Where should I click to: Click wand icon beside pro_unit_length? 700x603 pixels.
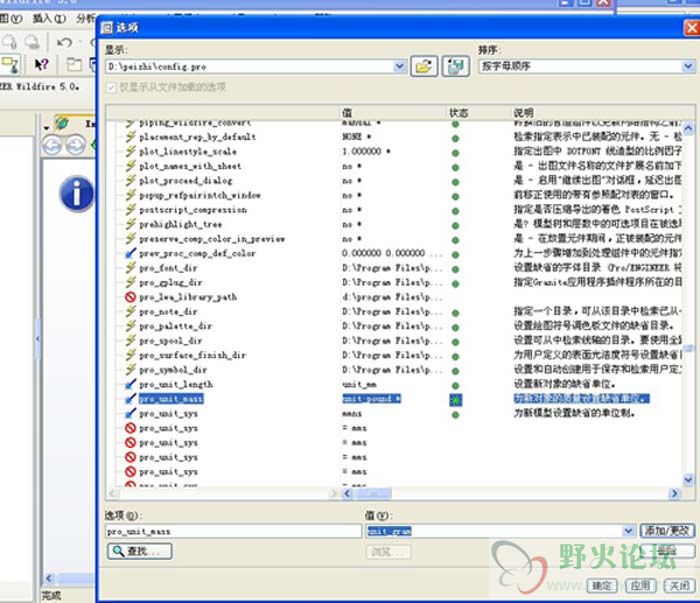[x=130, y=384]
